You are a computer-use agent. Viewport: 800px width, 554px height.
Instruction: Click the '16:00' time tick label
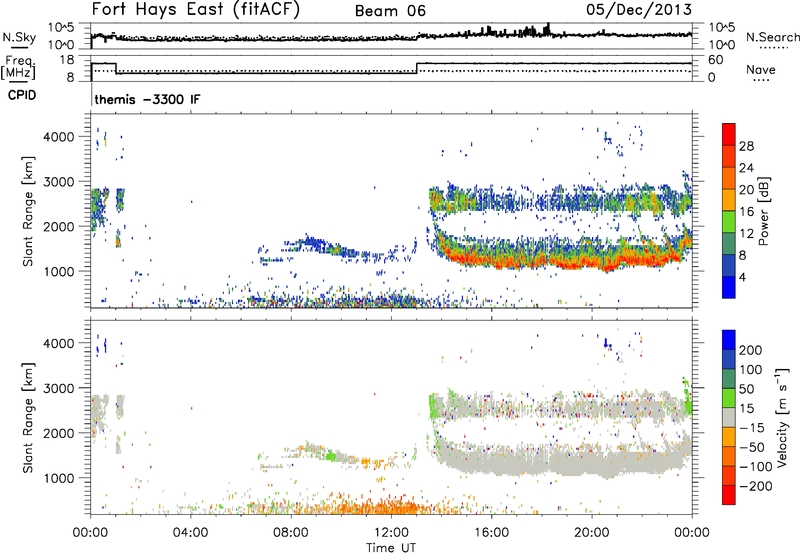(x=491, y=533)
